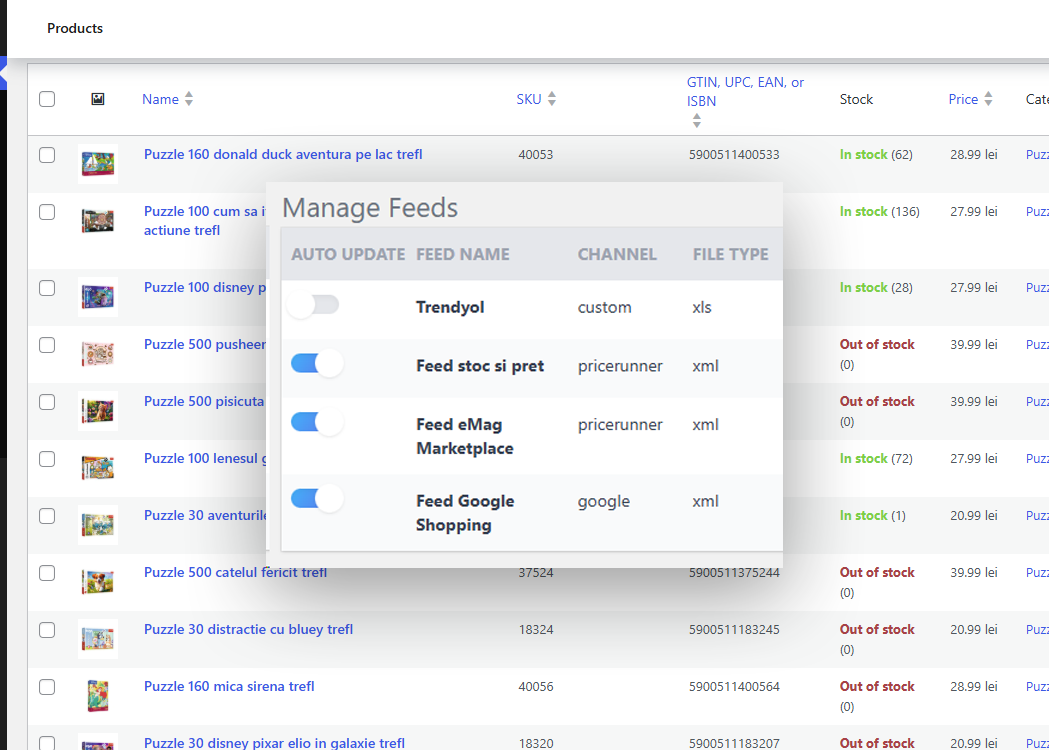
Task: Click the Feed eMag Marketplace name
Action: 465,436
